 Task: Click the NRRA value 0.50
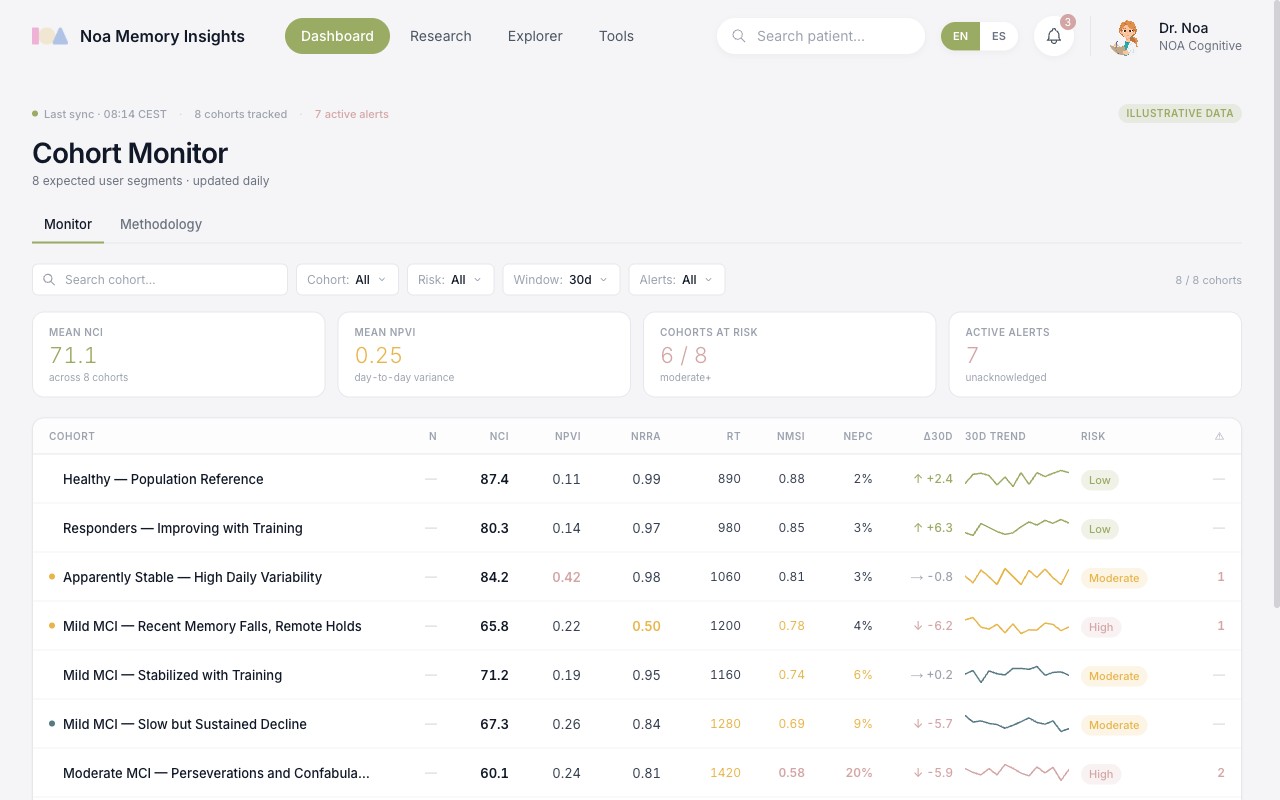[x=646, y=626]
